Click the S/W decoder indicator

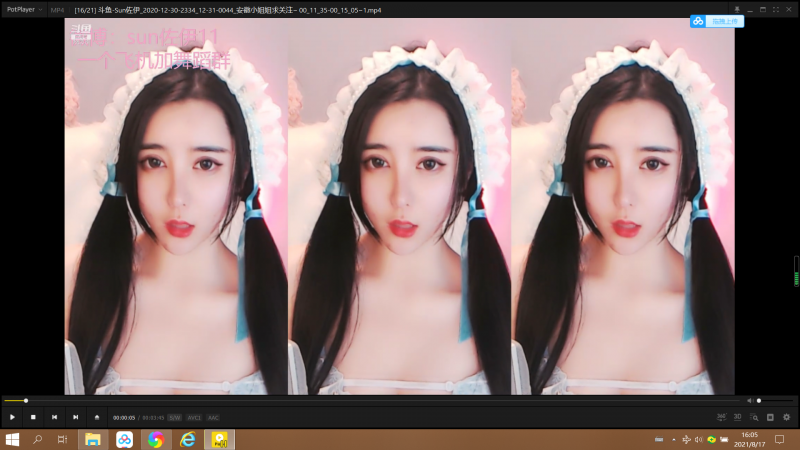[174, 417]
